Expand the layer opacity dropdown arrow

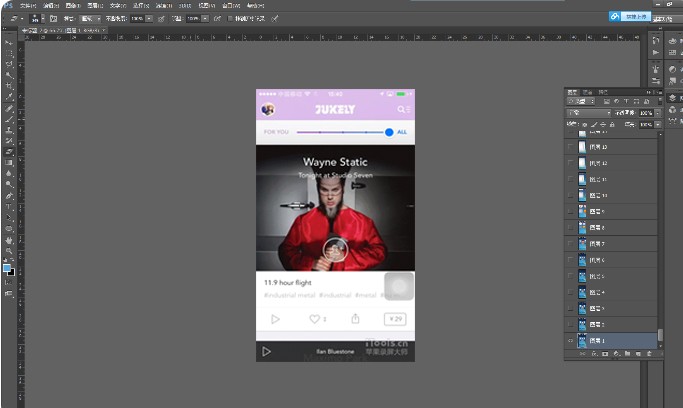[657, 113]
